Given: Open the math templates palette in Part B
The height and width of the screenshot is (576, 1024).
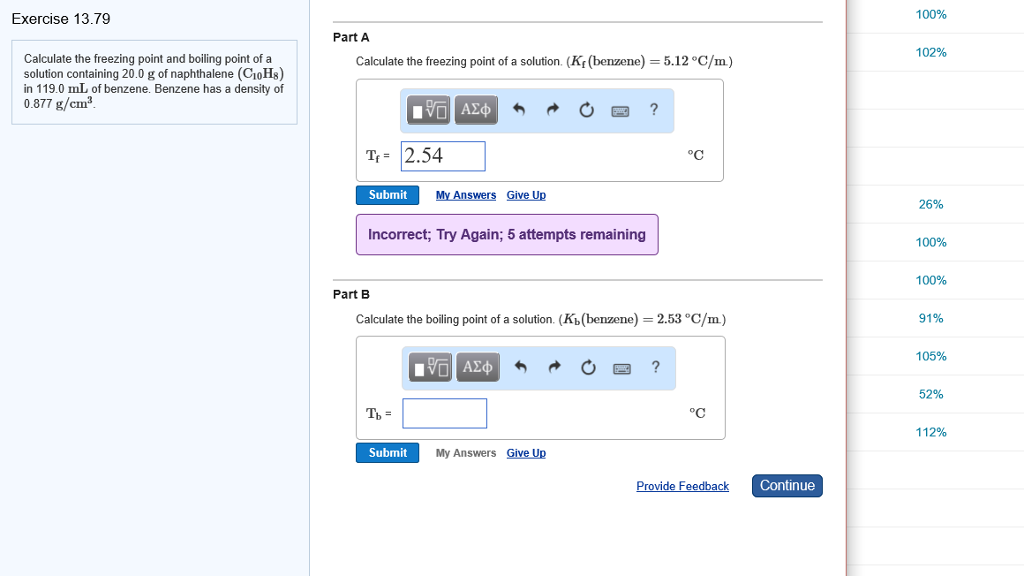Looking at the screenshot, I should (x=428, y=367).
